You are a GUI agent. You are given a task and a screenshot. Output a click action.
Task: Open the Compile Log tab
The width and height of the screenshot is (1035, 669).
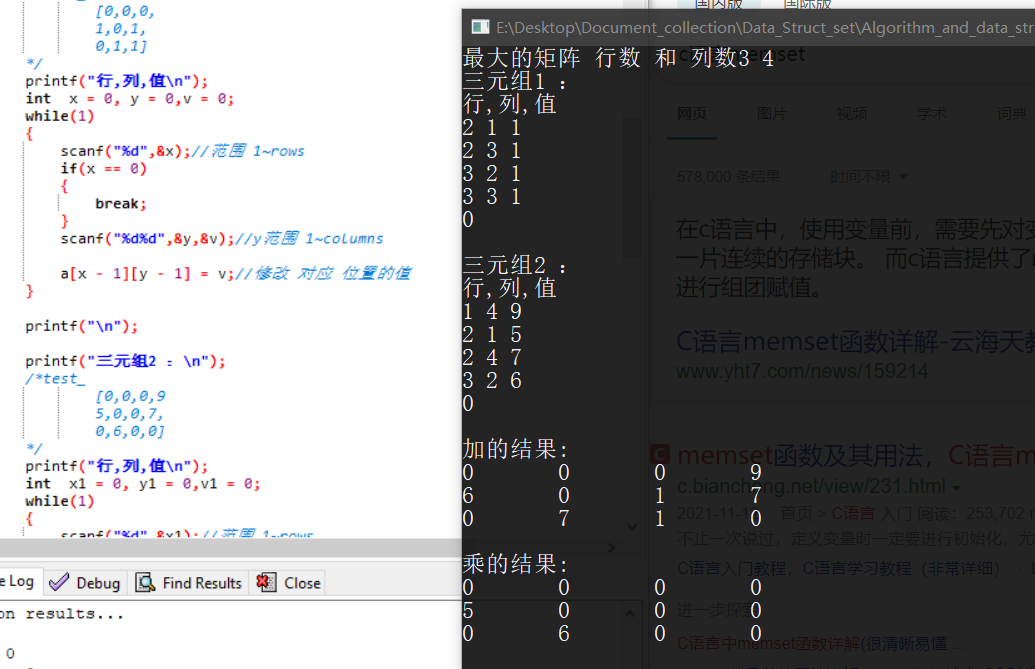pos(20,581)
